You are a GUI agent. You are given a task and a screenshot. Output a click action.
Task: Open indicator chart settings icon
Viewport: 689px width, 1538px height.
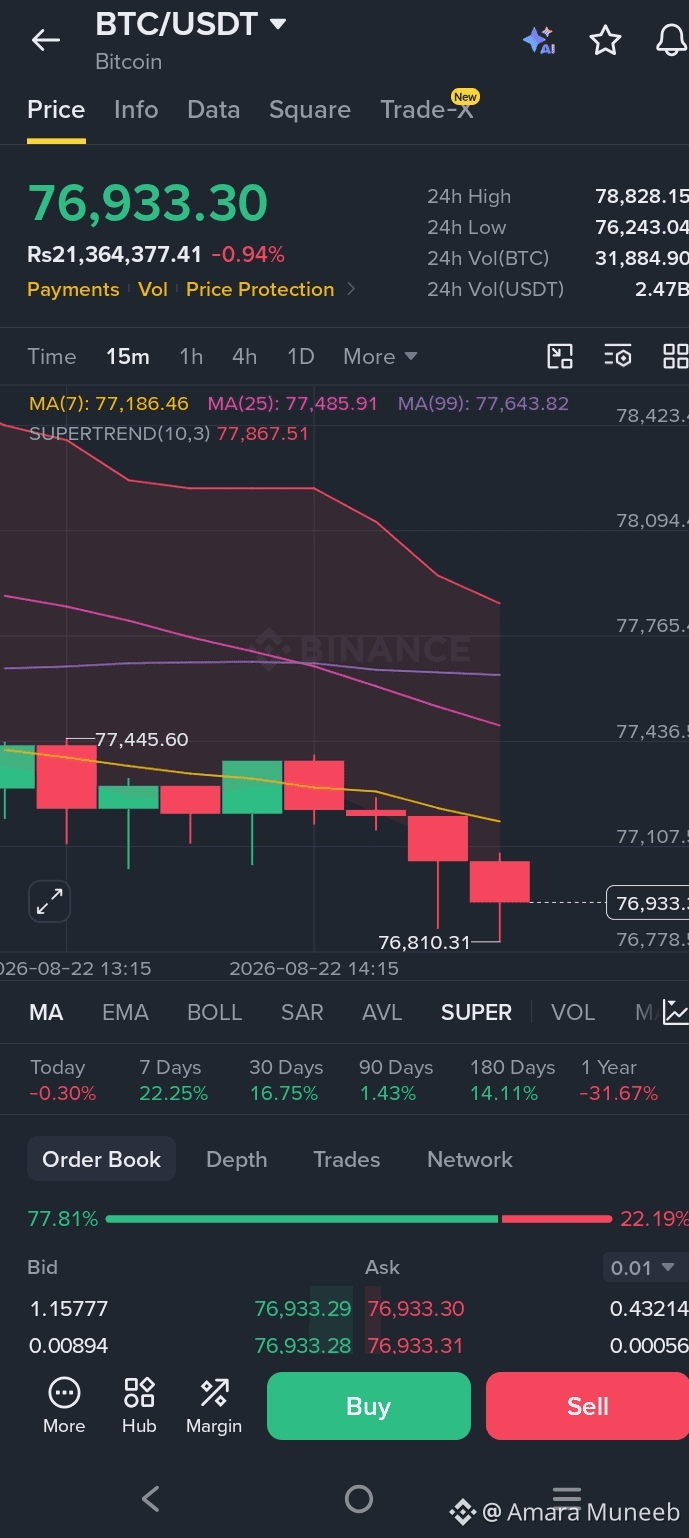pos(676,1012)
